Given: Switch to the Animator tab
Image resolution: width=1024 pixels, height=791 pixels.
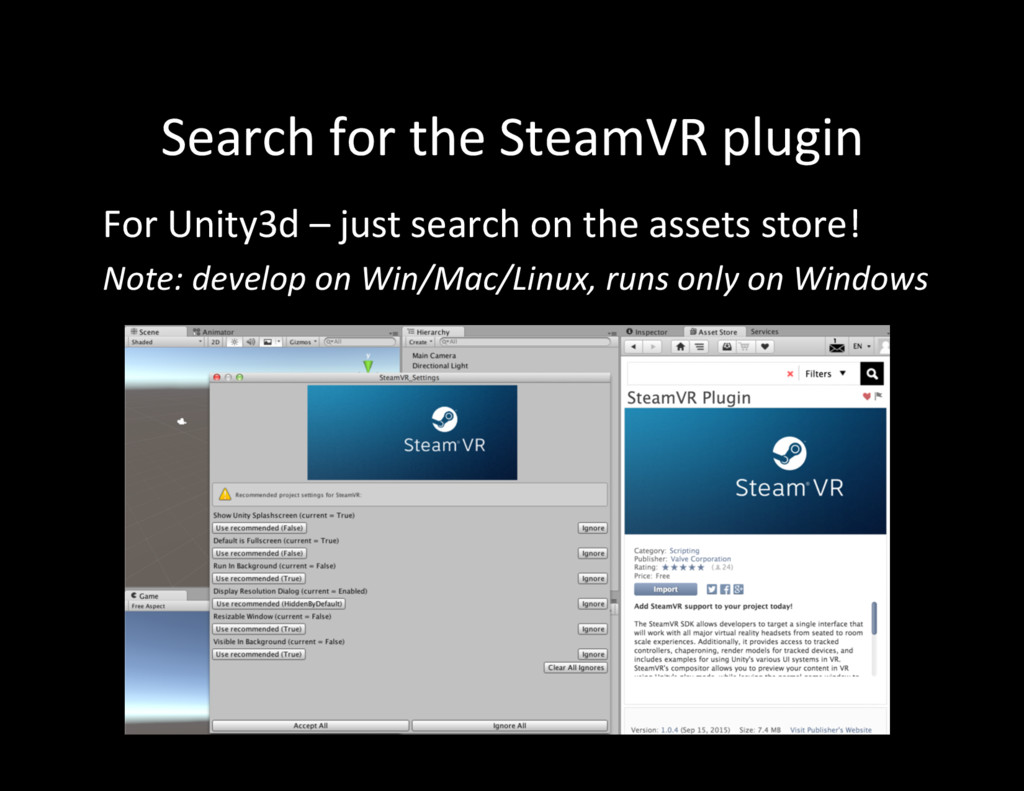Looking at the screenshot, I should click(x=214, y=332).
